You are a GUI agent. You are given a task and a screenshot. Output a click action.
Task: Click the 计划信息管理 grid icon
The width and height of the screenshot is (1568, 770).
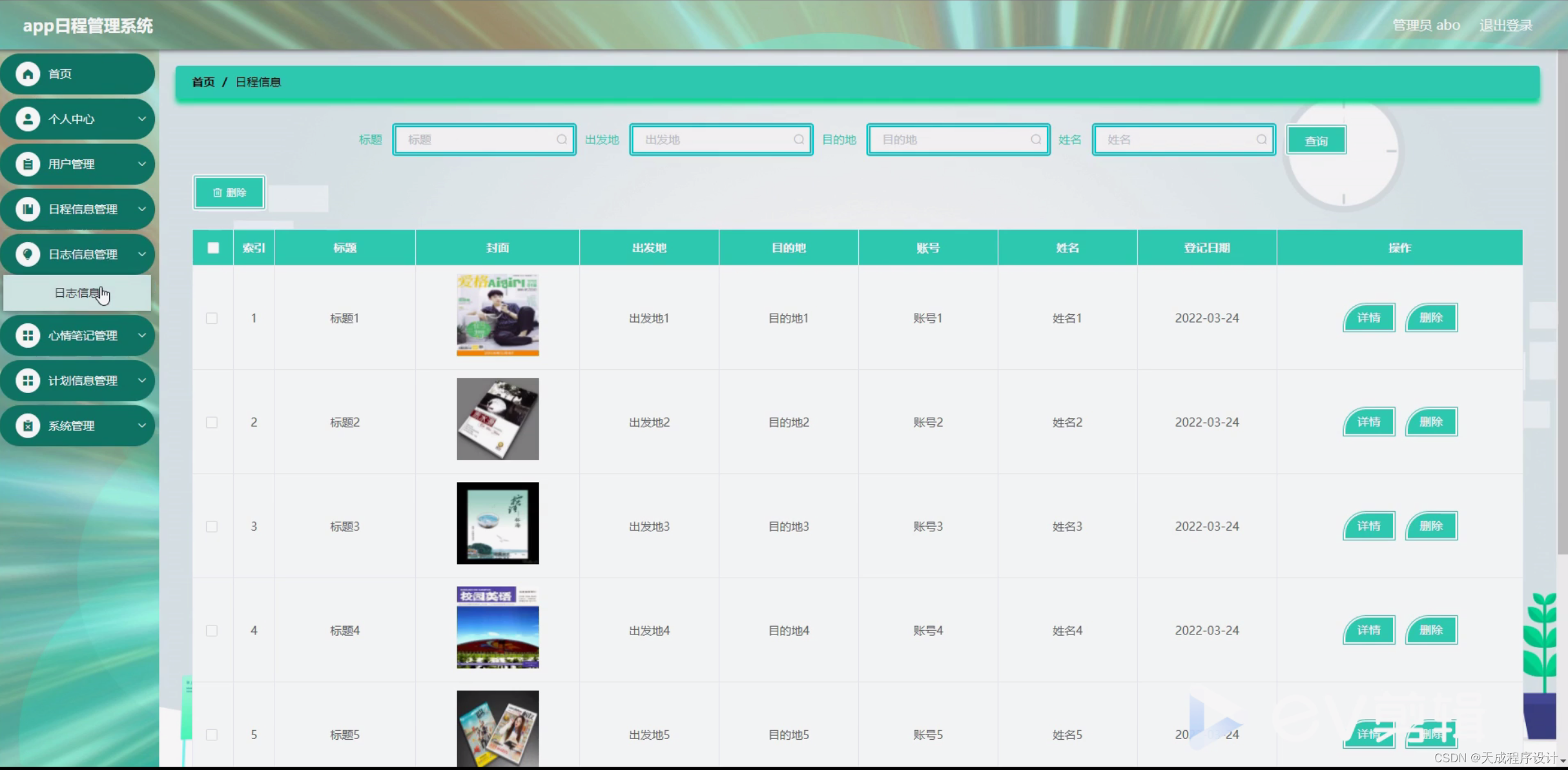28,381
